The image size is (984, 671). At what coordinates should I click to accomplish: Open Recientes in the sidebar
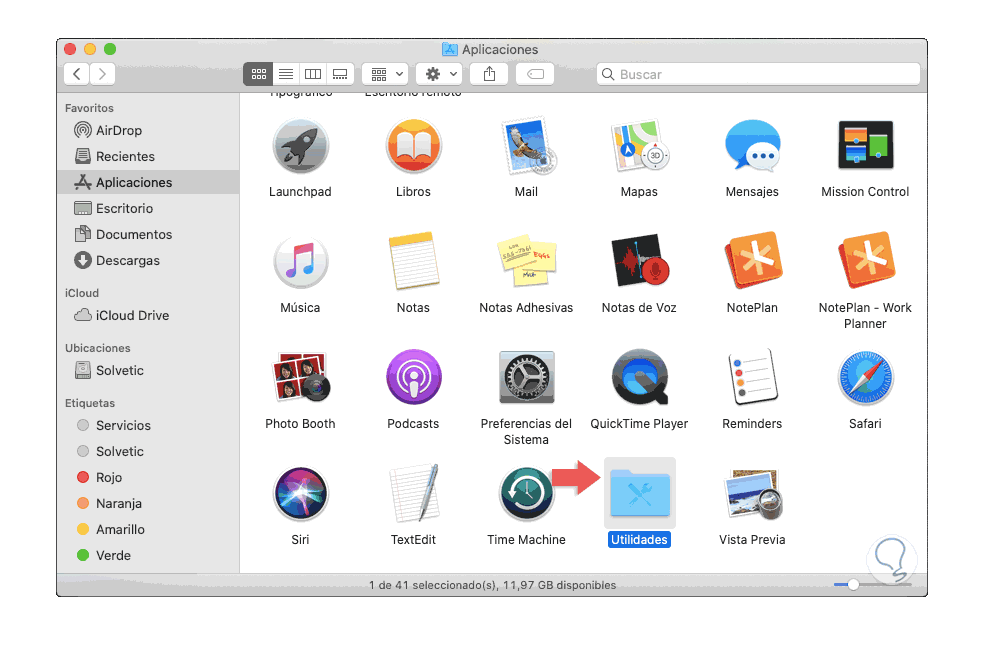click(148, 156)
